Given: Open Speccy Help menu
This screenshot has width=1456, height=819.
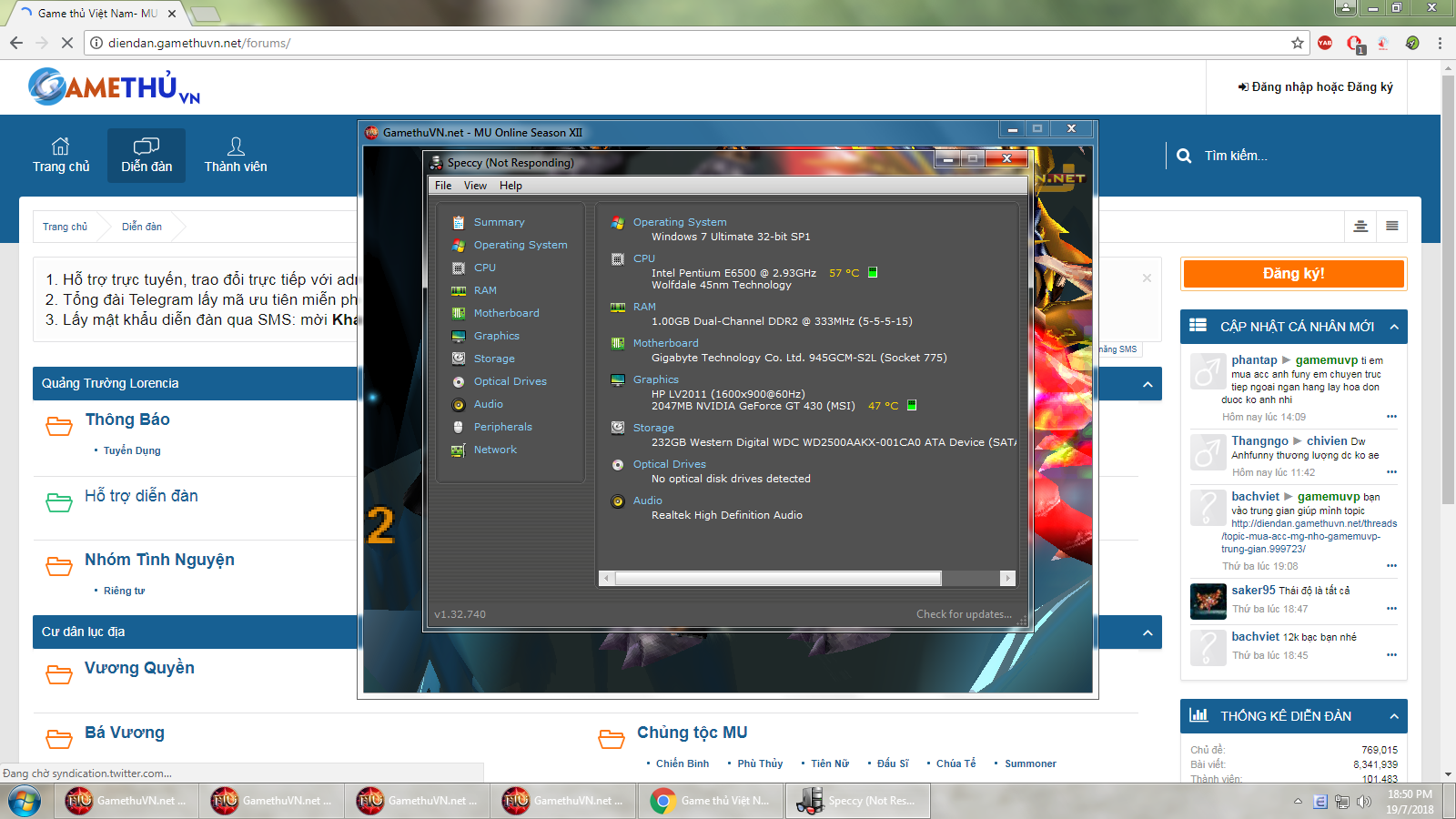Looking at the screenshot, I should pos(511,186).
